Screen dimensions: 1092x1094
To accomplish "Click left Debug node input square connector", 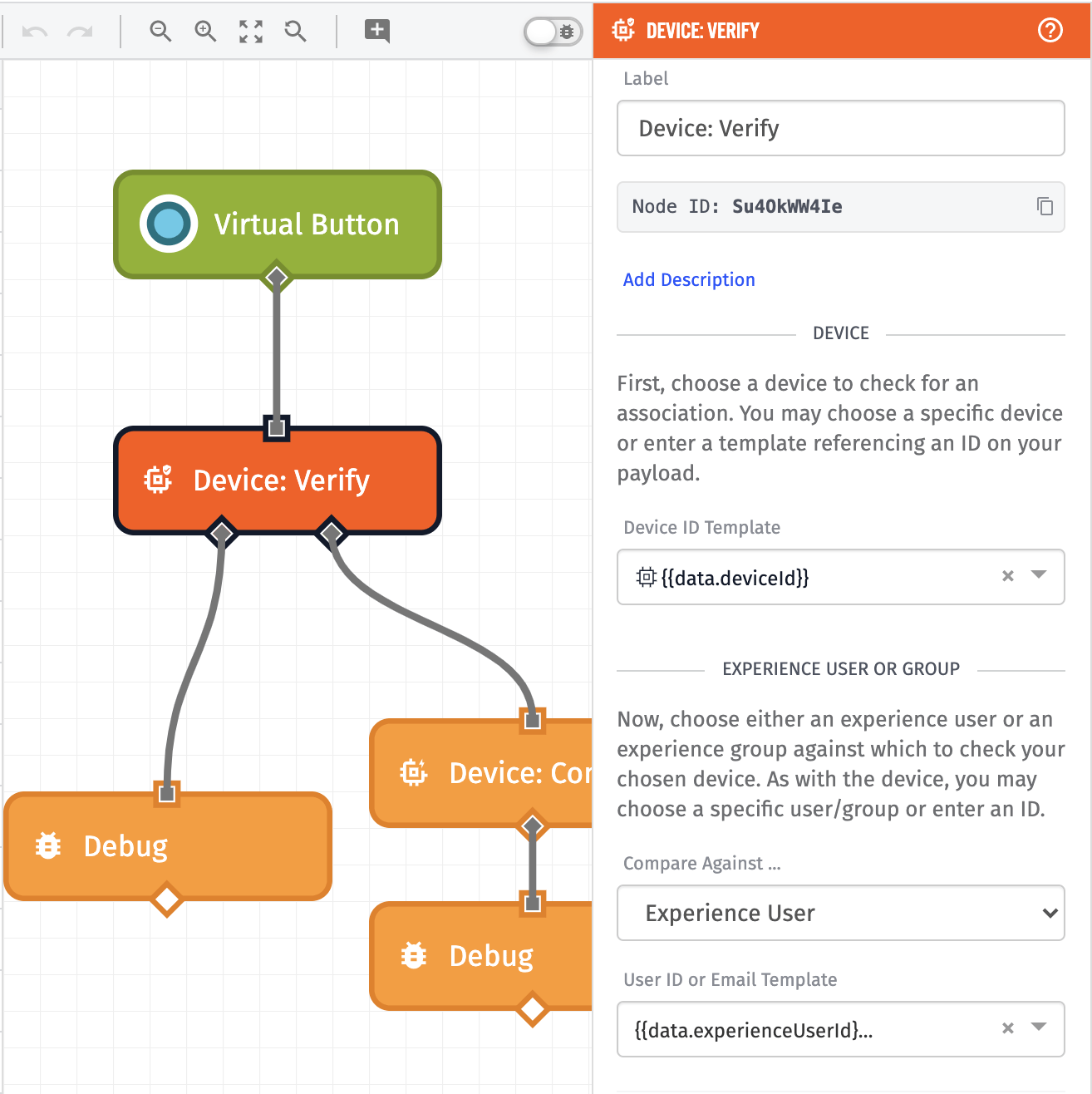I will [x=167, y=794].
